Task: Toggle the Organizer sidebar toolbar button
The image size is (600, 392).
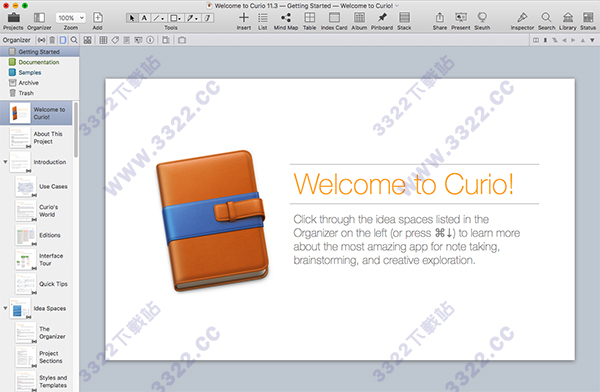Action: coord(39,18)
